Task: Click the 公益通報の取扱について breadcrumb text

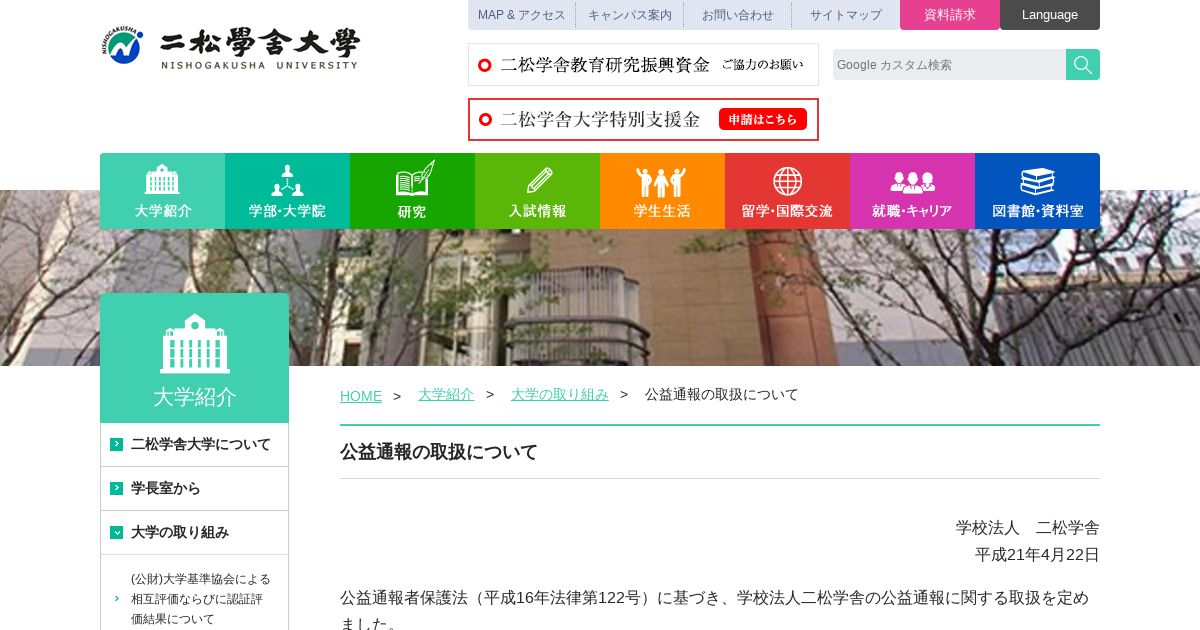Action: click(x=722, y=394)
